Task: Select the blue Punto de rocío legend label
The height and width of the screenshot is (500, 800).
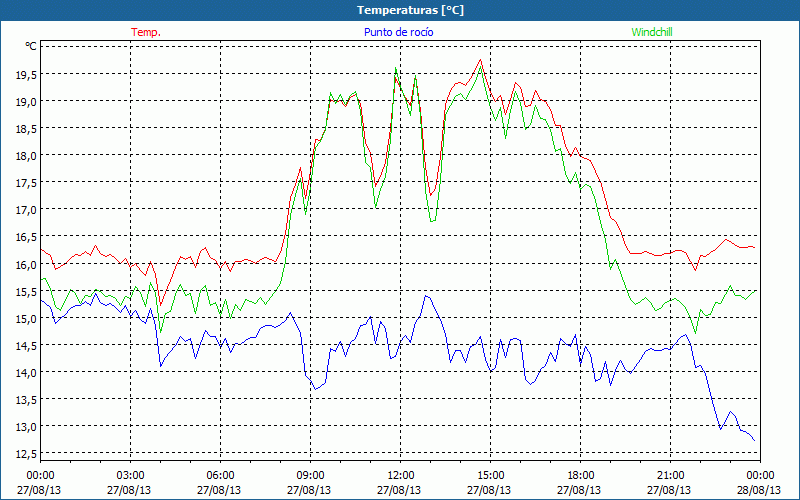Action: tap(398, 32)
